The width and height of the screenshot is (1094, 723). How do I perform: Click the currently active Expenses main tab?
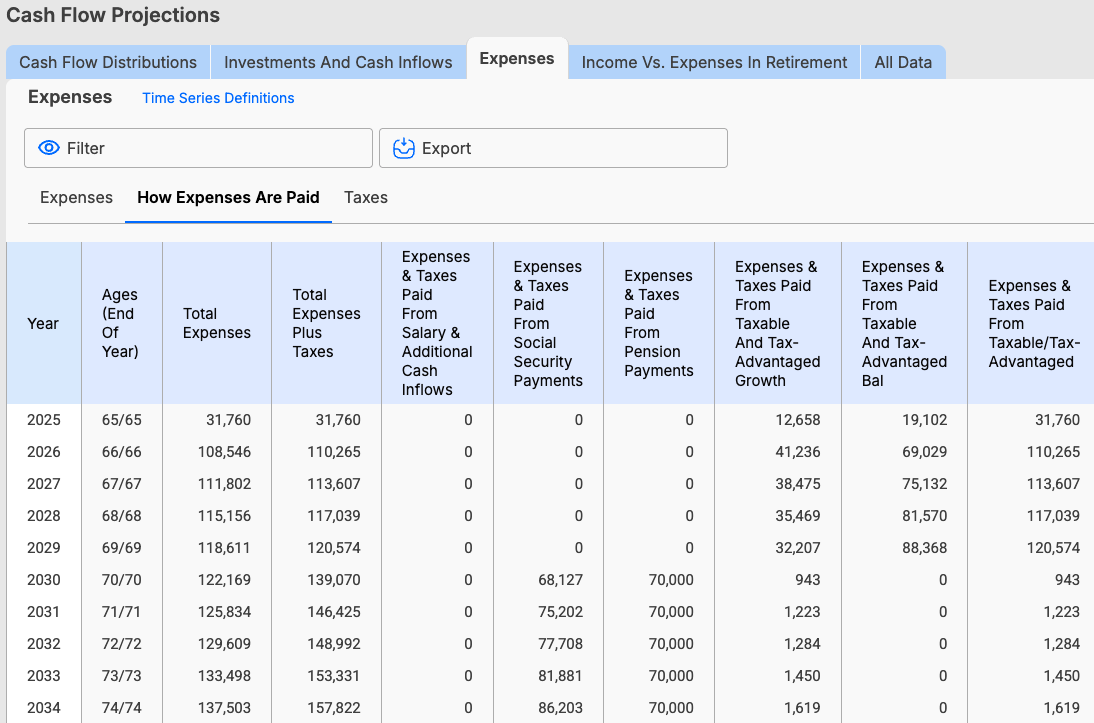point(517,58)
